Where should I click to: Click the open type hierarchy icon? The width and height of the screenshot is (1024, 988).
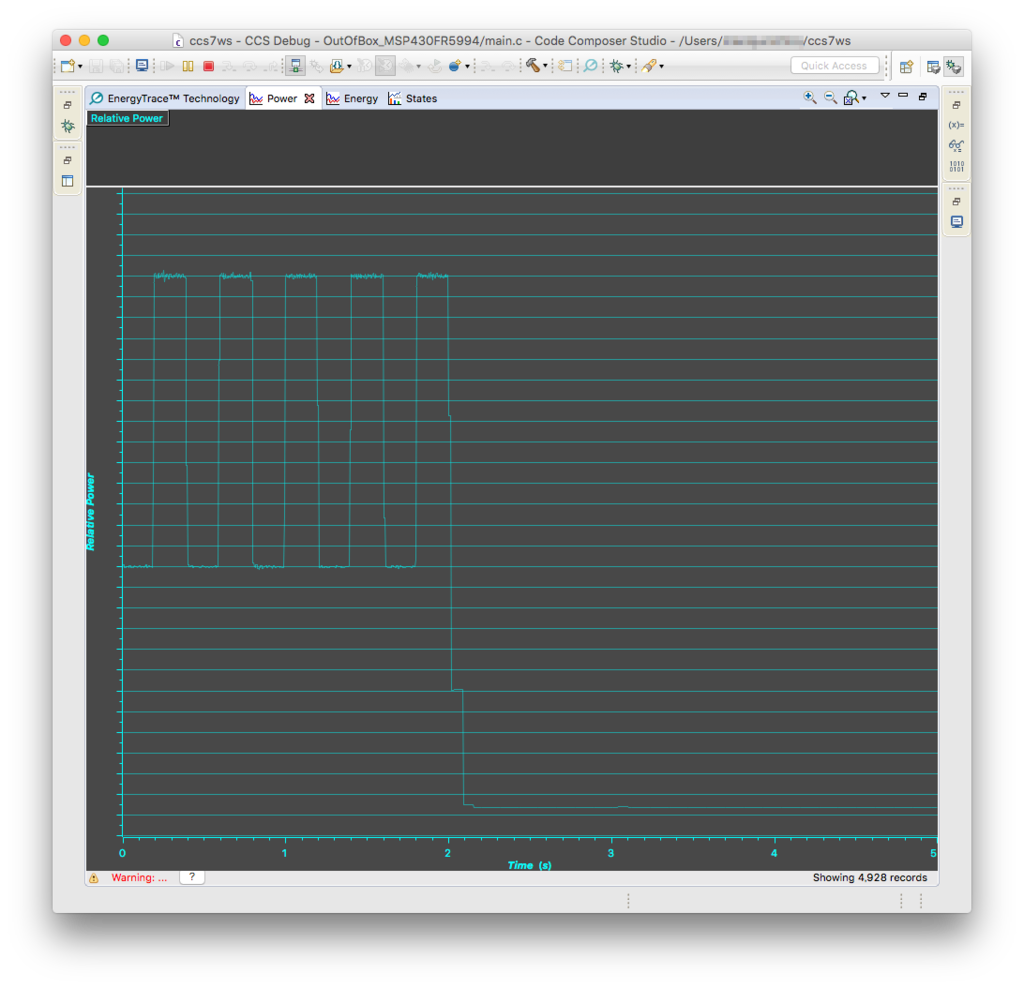pos(566,66)
